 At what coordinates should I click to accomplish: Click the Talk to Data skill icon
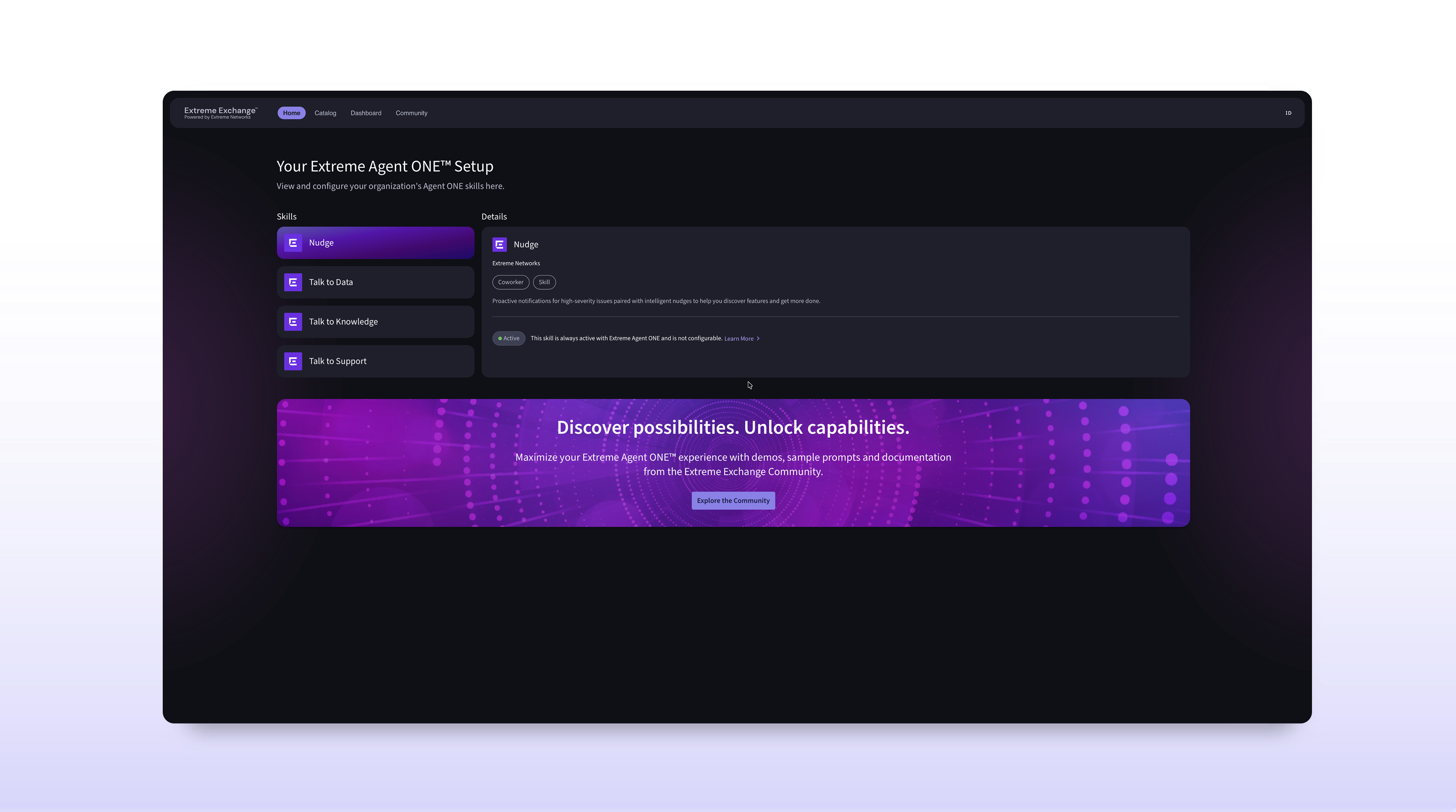pyautogui.click(x=293, y=282)
